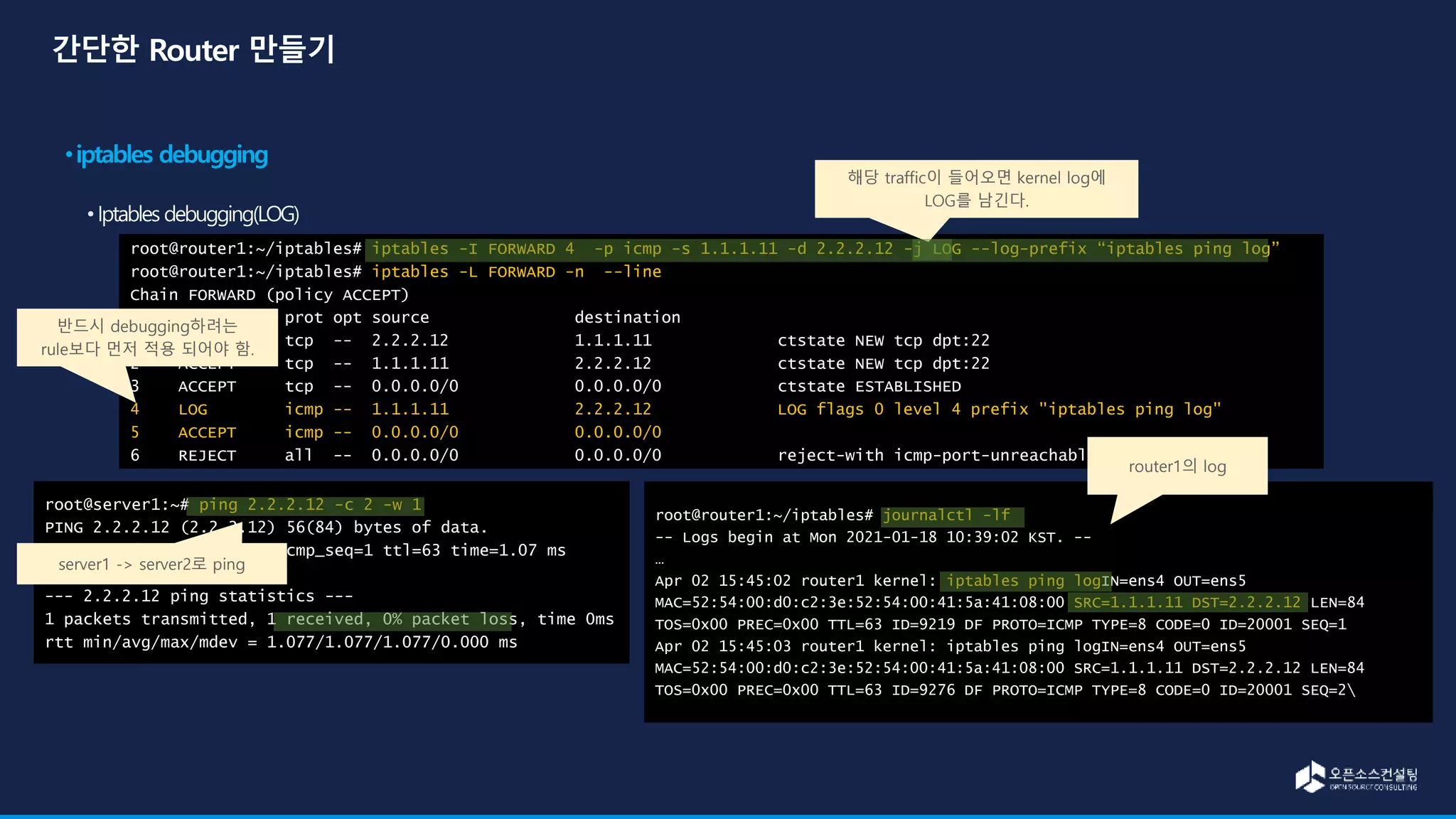Click the 'iptables debugging' bullet heading
Viewport: 1456px width, 819px height.
(x=171, y=155)
